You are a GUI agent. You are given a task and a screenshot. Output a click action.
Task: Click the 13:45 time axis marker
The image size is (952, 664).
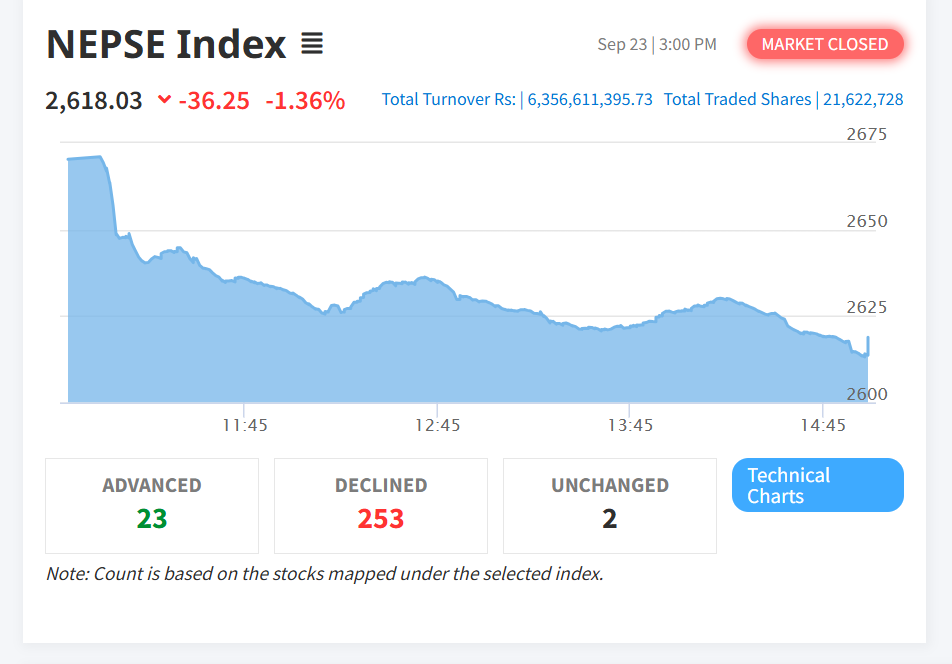630,425
